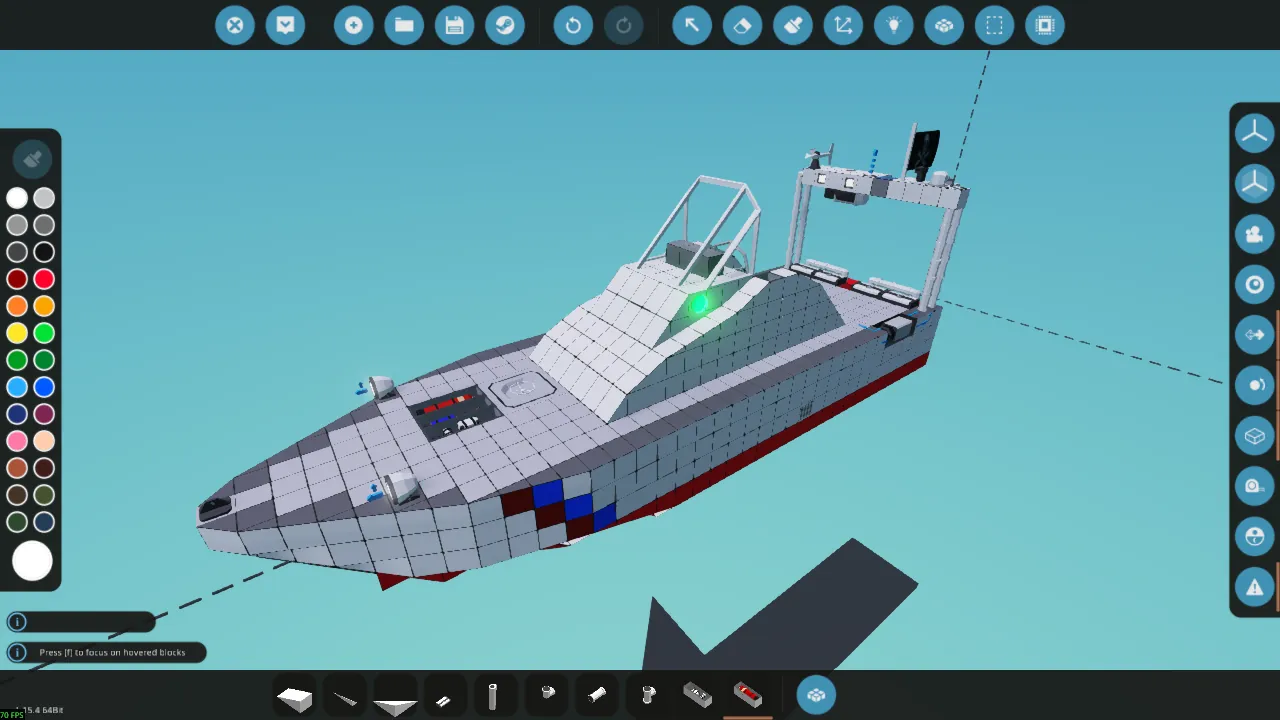
Task: Click the dashed selection box tool
Action: coord(995,25)
